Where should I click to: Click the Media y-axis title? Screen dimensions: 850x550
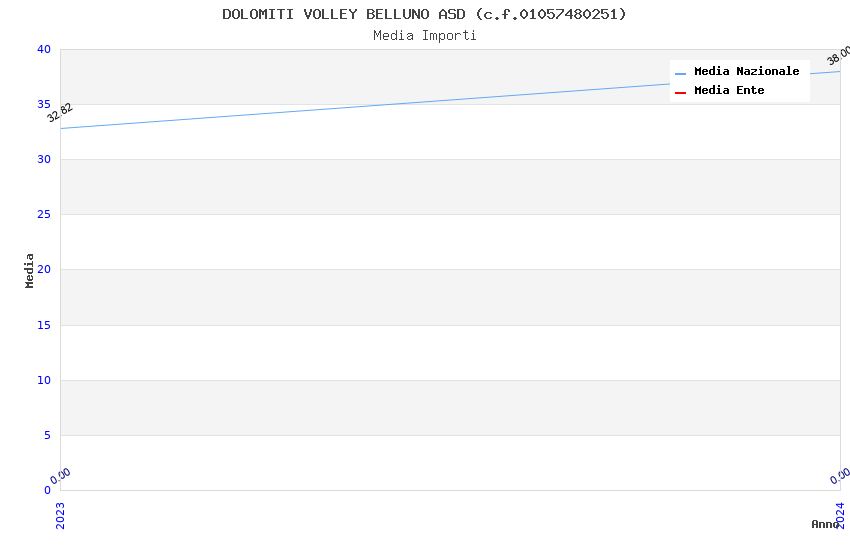(x=29, y=270)
